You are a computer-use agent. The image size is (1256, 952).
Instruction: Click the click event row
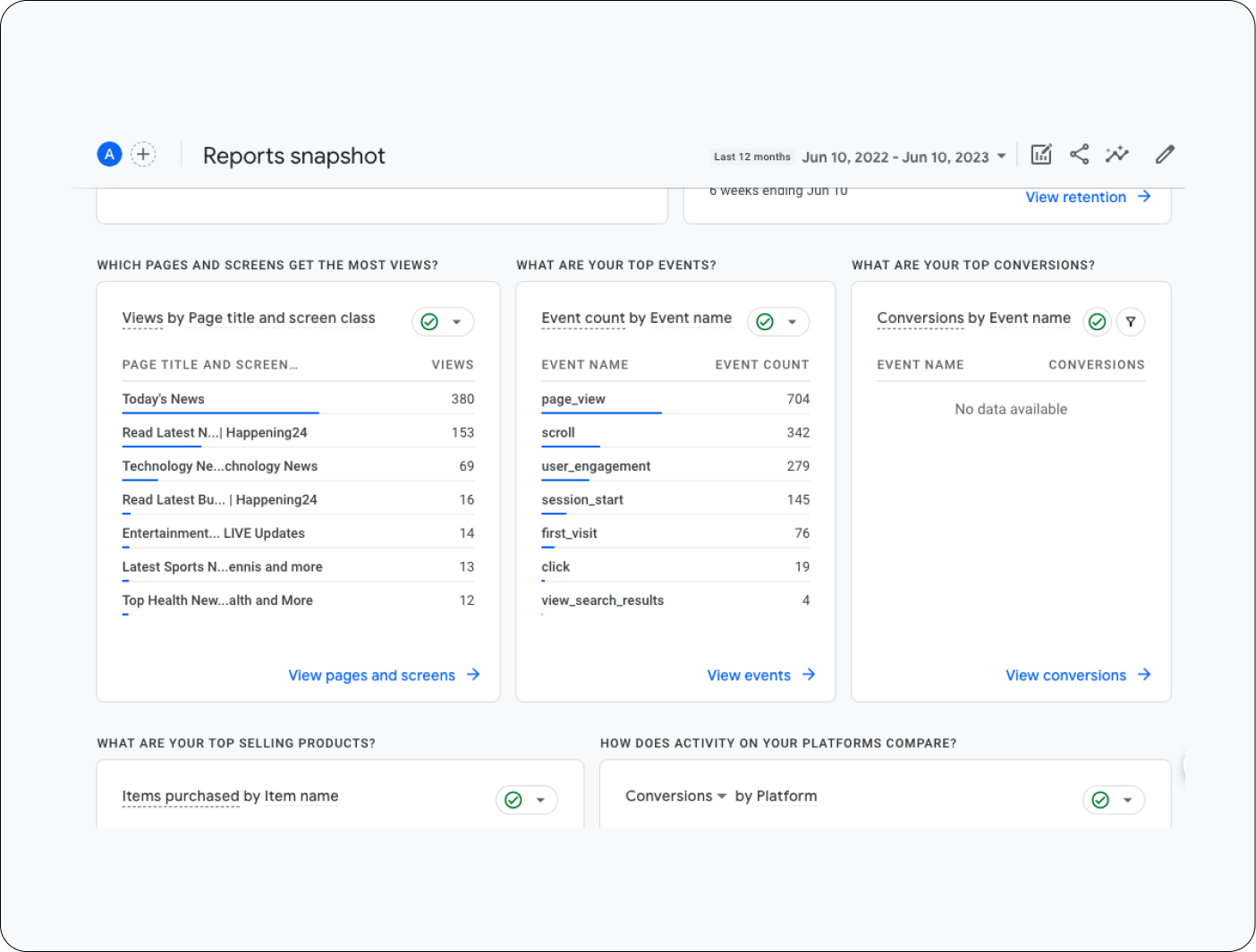pos(675,566)
